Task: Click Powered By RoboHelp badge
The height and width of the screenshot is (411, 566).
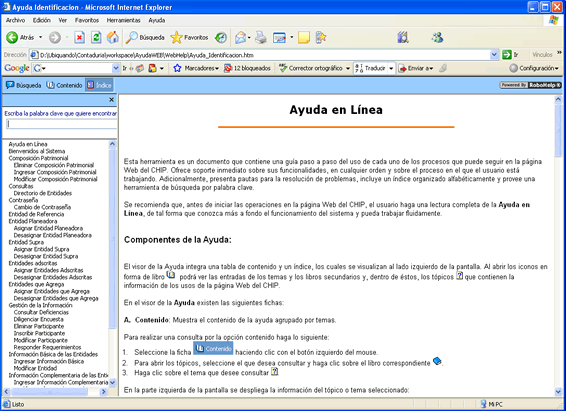Action: pyautogui.click(x=530, y=85)
